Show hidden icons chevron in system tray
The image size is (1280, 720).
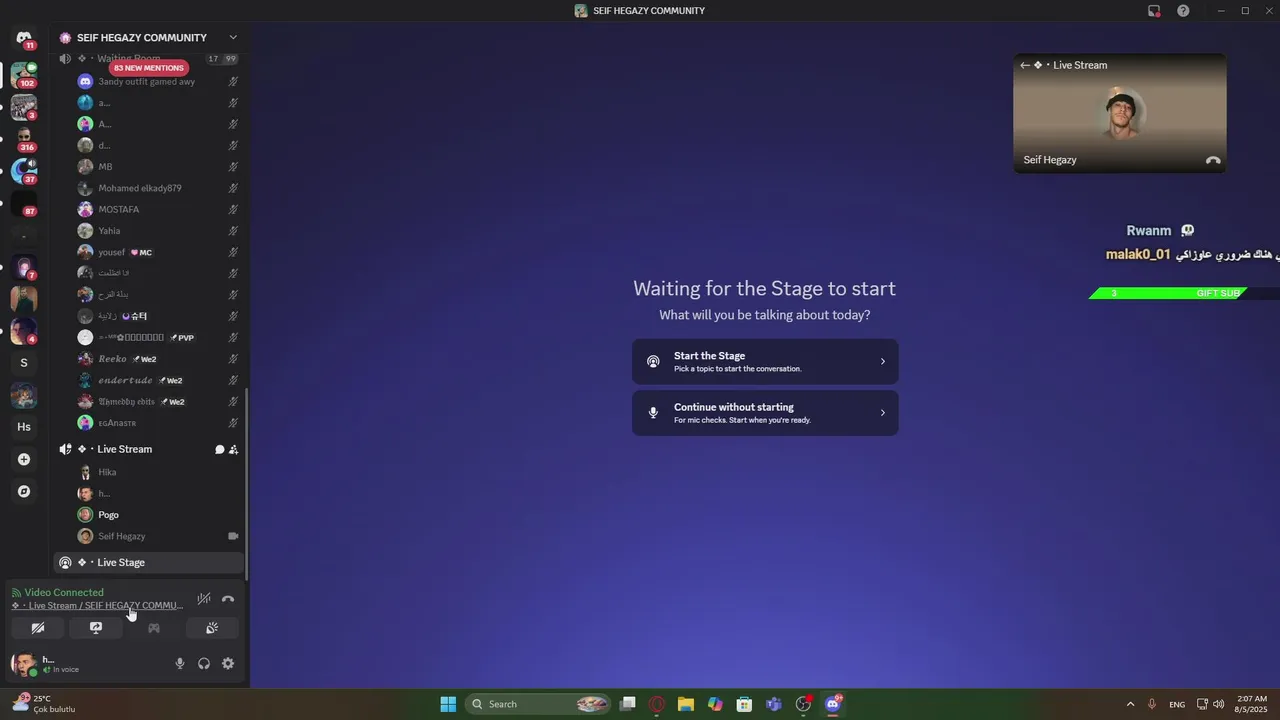[x=1130, y=704]
